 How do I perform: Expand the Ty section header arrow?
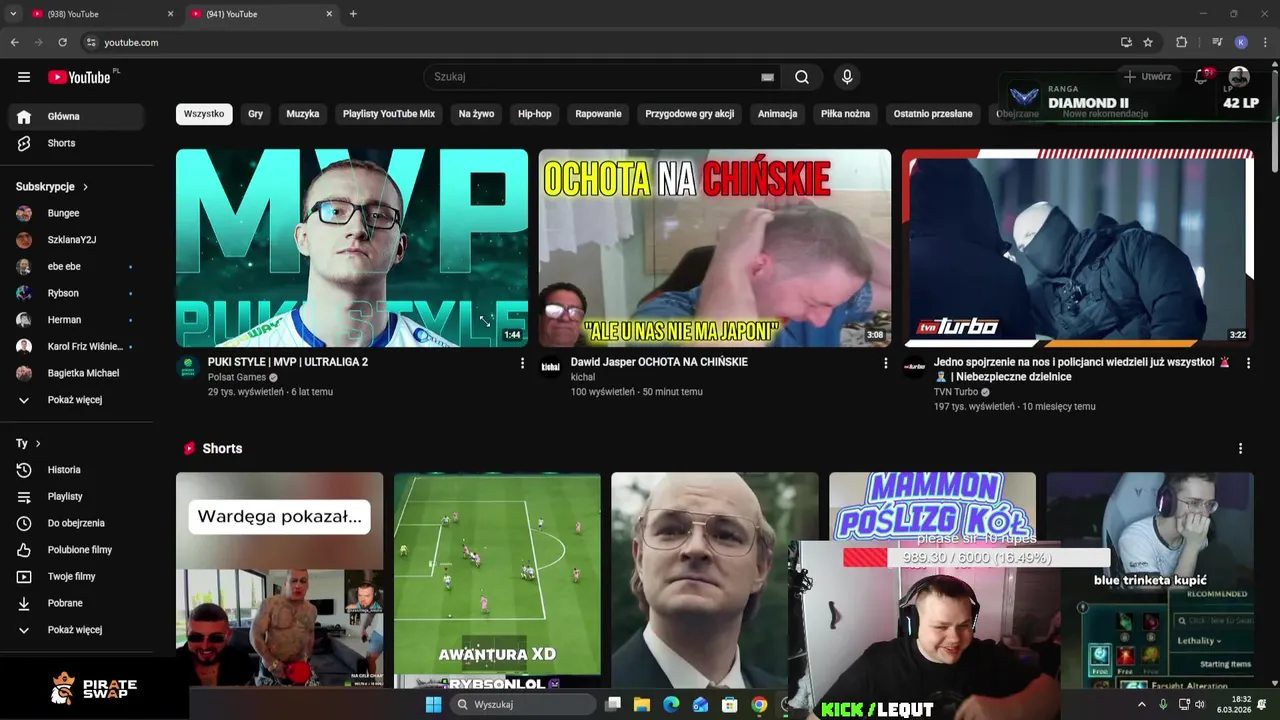(38, 443)
